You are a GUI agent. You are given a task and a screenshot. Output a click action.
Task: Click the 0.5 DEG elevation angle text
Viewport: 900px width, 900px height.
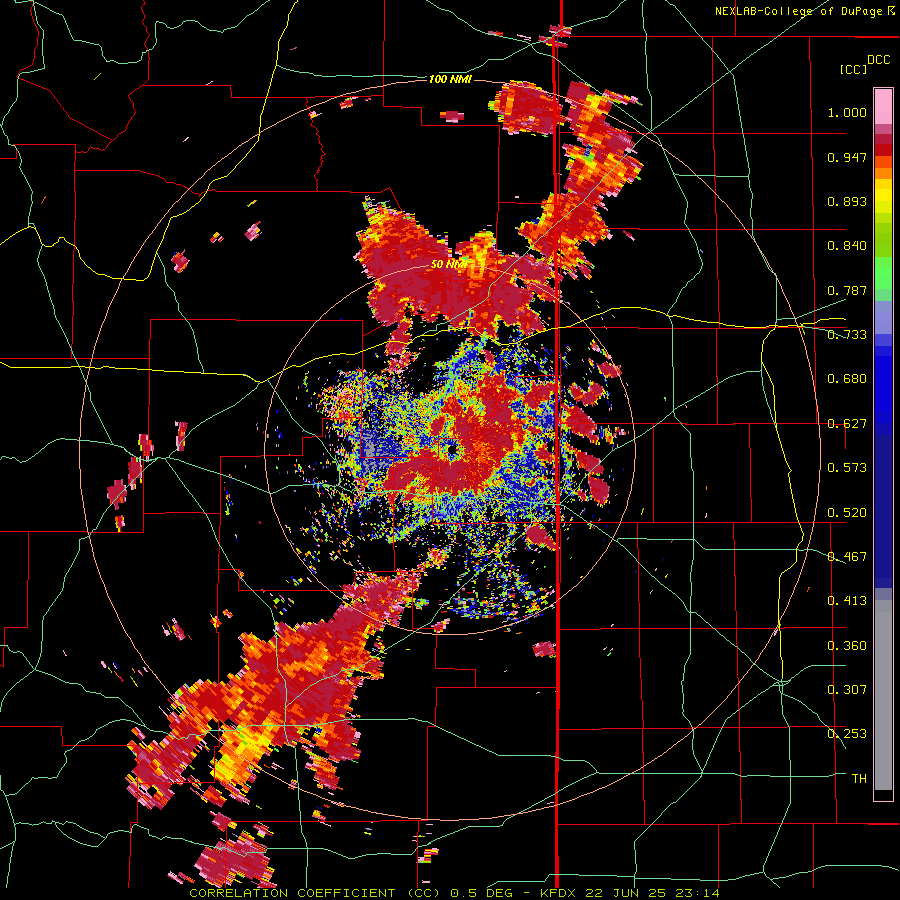(x=481, y=893)
